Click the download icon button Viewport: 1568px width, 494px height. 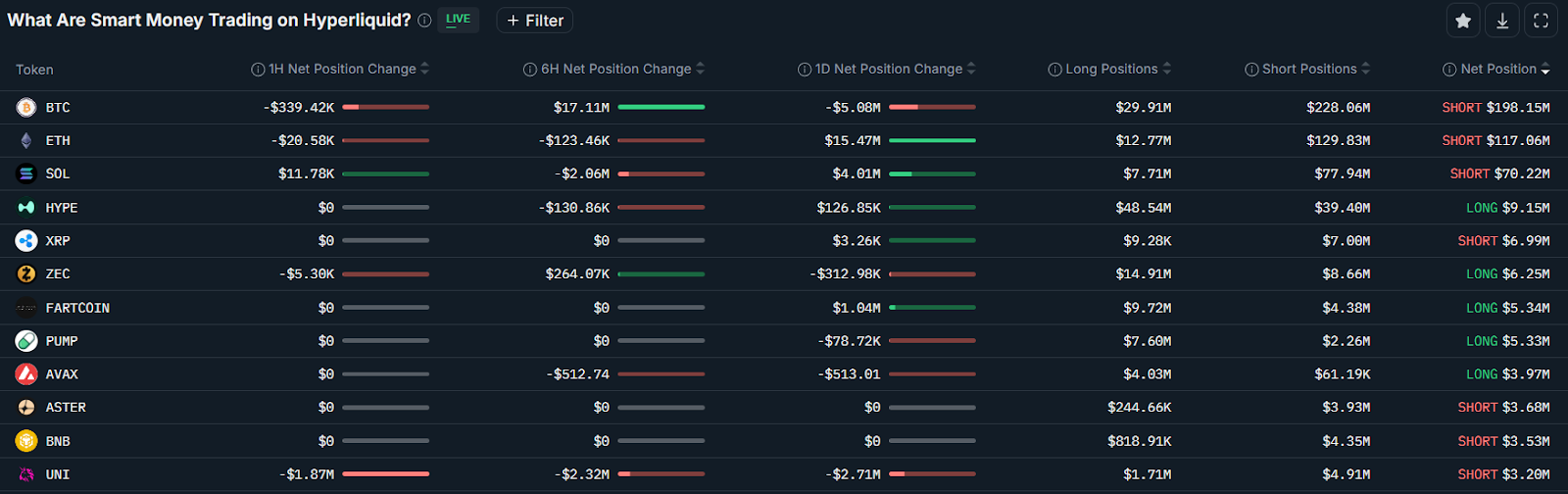pyautogui.click(x=1502, y=21)
